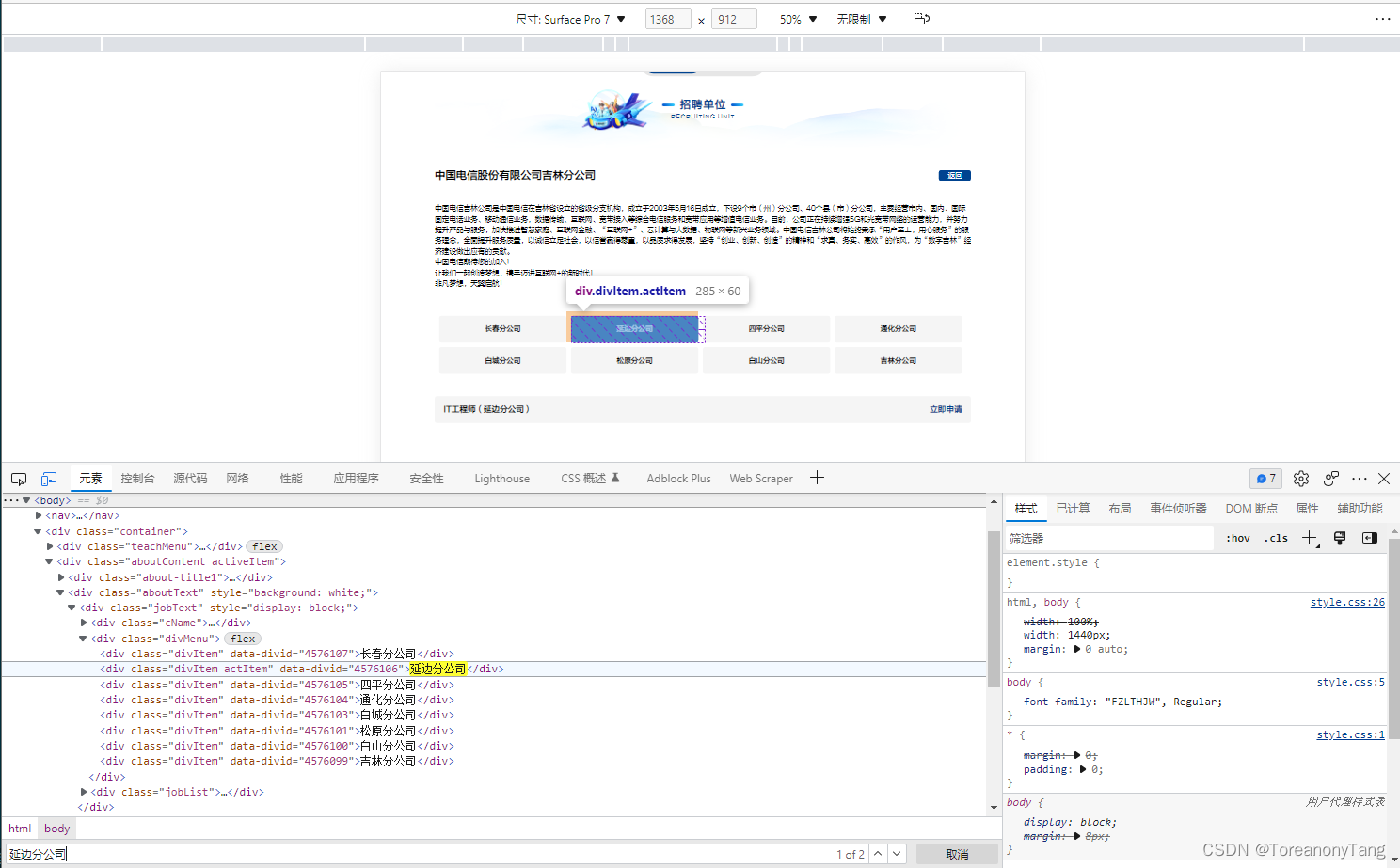Switch to the 布局 tab
The width and height of the screenshot is (1400, 868).
pos(1120,508)
